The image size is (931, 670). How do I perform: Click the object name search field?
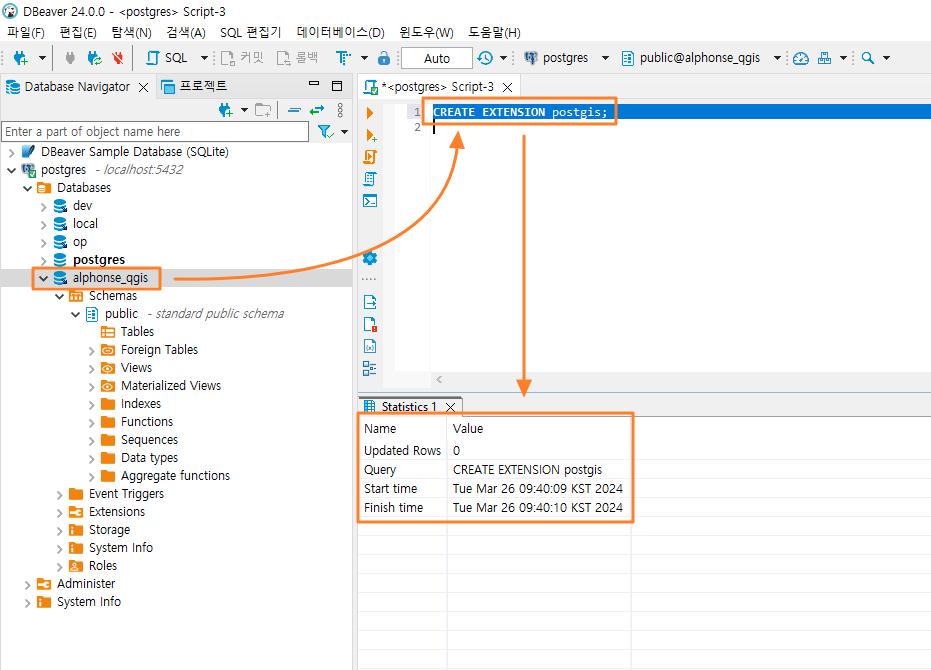156,131
